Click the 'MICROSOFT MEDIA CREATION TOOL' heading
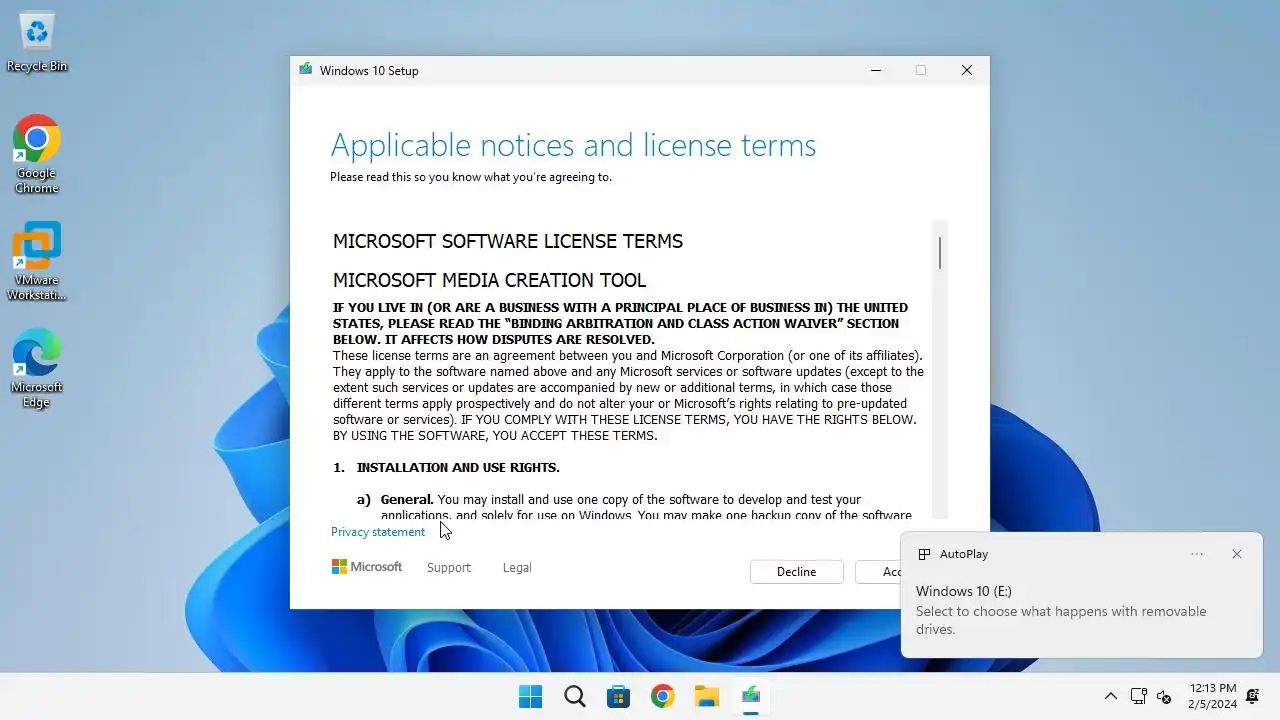 [490, 280]
